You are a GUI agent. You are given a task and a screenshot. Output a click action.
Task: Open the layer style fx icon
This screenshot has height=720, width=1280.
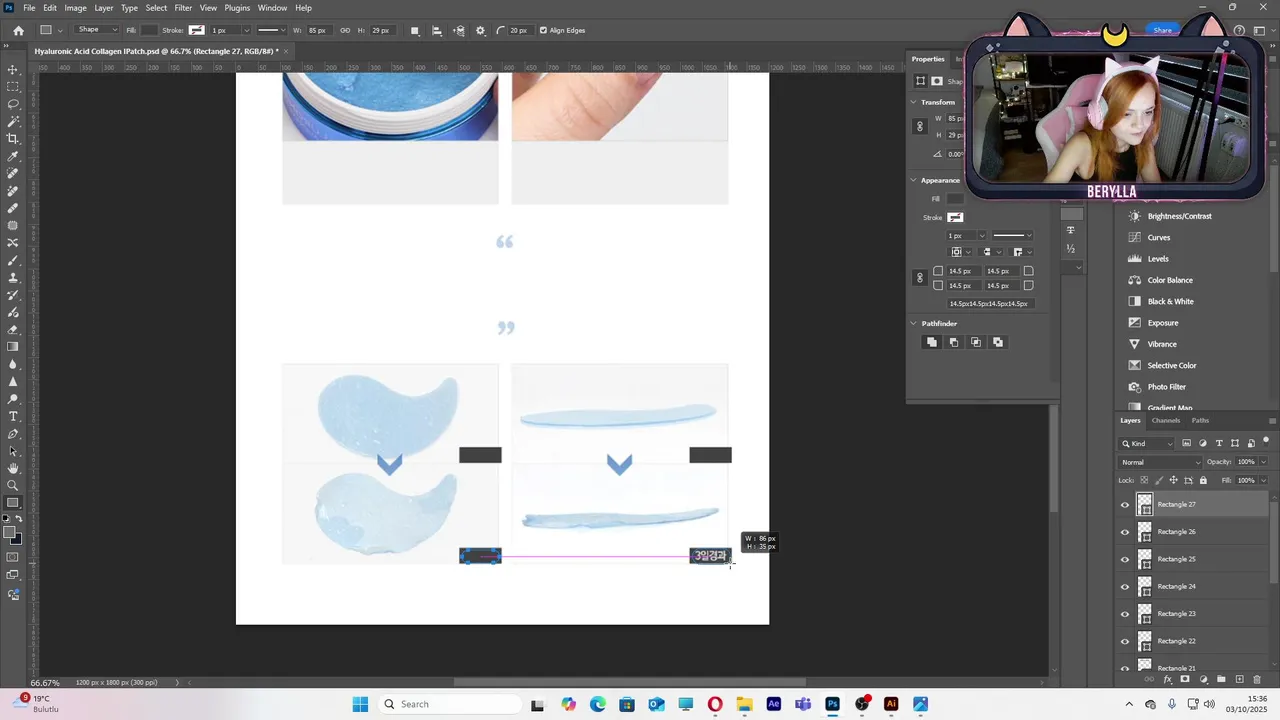[x=1167, y=679]
